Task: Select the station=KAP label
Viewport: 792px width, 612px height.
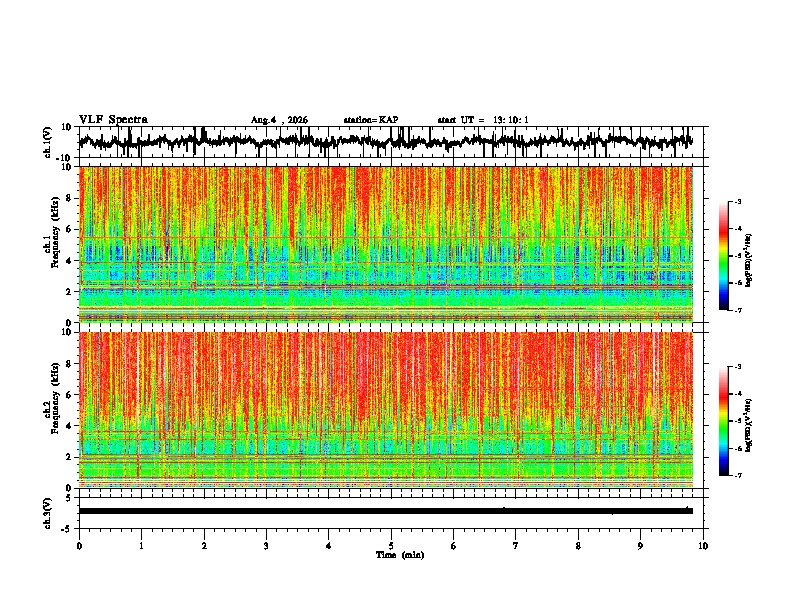Action: pos(371,120)
